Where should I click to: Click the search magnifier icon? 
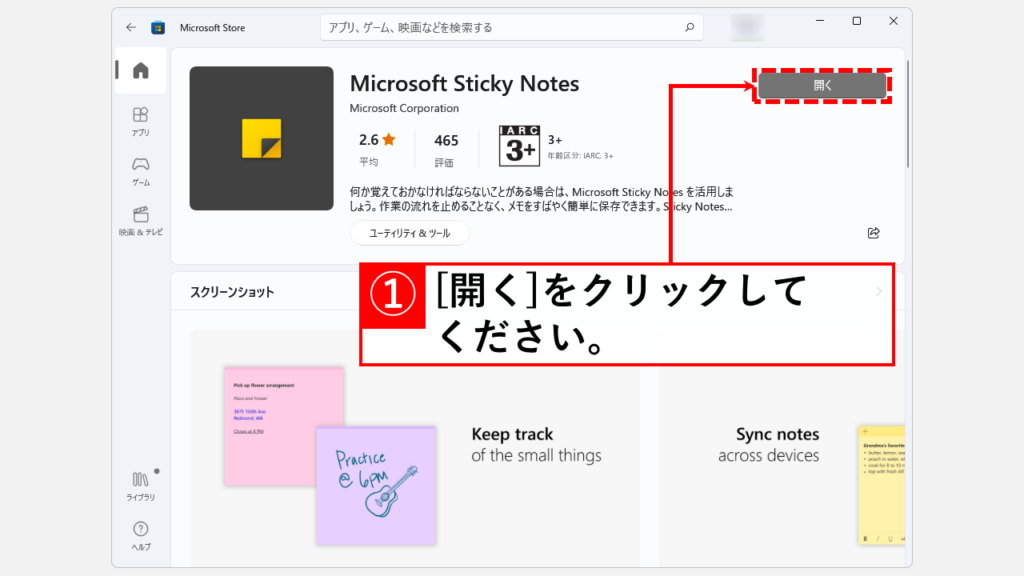coord(689,27)
